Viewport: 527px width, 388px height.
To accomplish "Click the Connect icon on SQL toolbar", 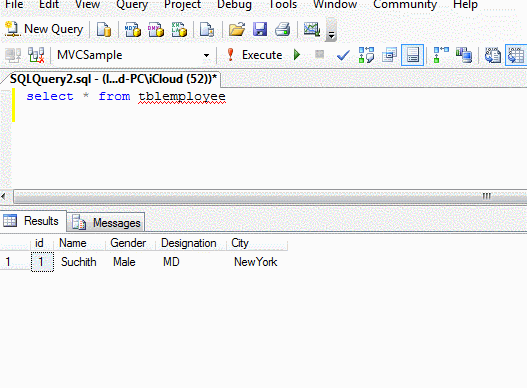I will [x=13, y=55].
